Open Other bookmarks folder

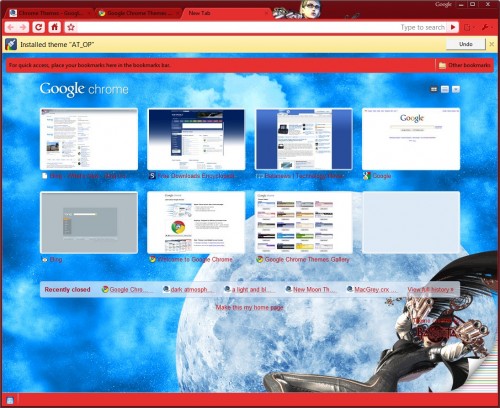[465, 65]
